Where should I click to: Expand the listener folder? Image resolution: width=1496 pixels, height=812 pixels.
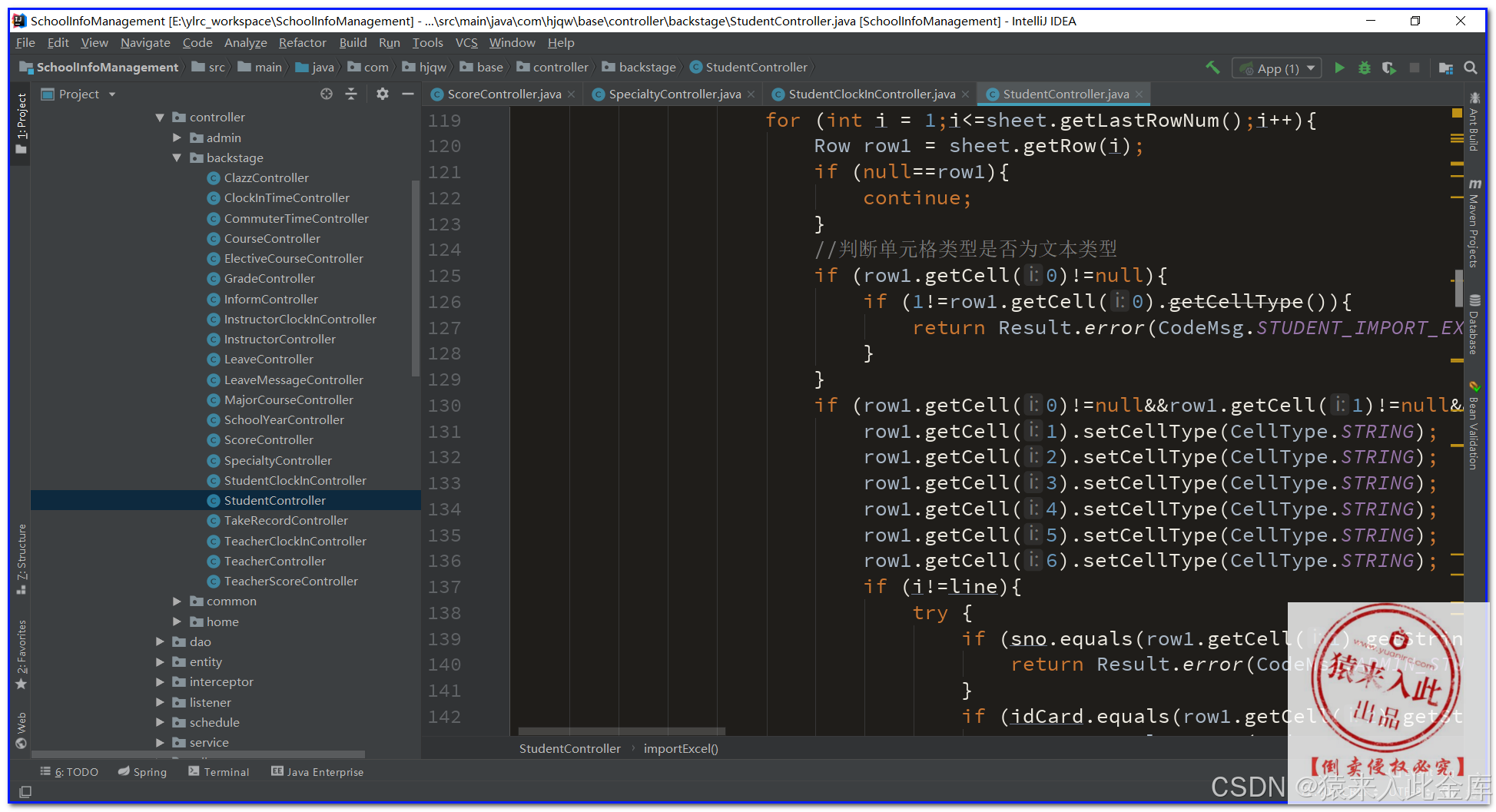(x=160, y=702)
